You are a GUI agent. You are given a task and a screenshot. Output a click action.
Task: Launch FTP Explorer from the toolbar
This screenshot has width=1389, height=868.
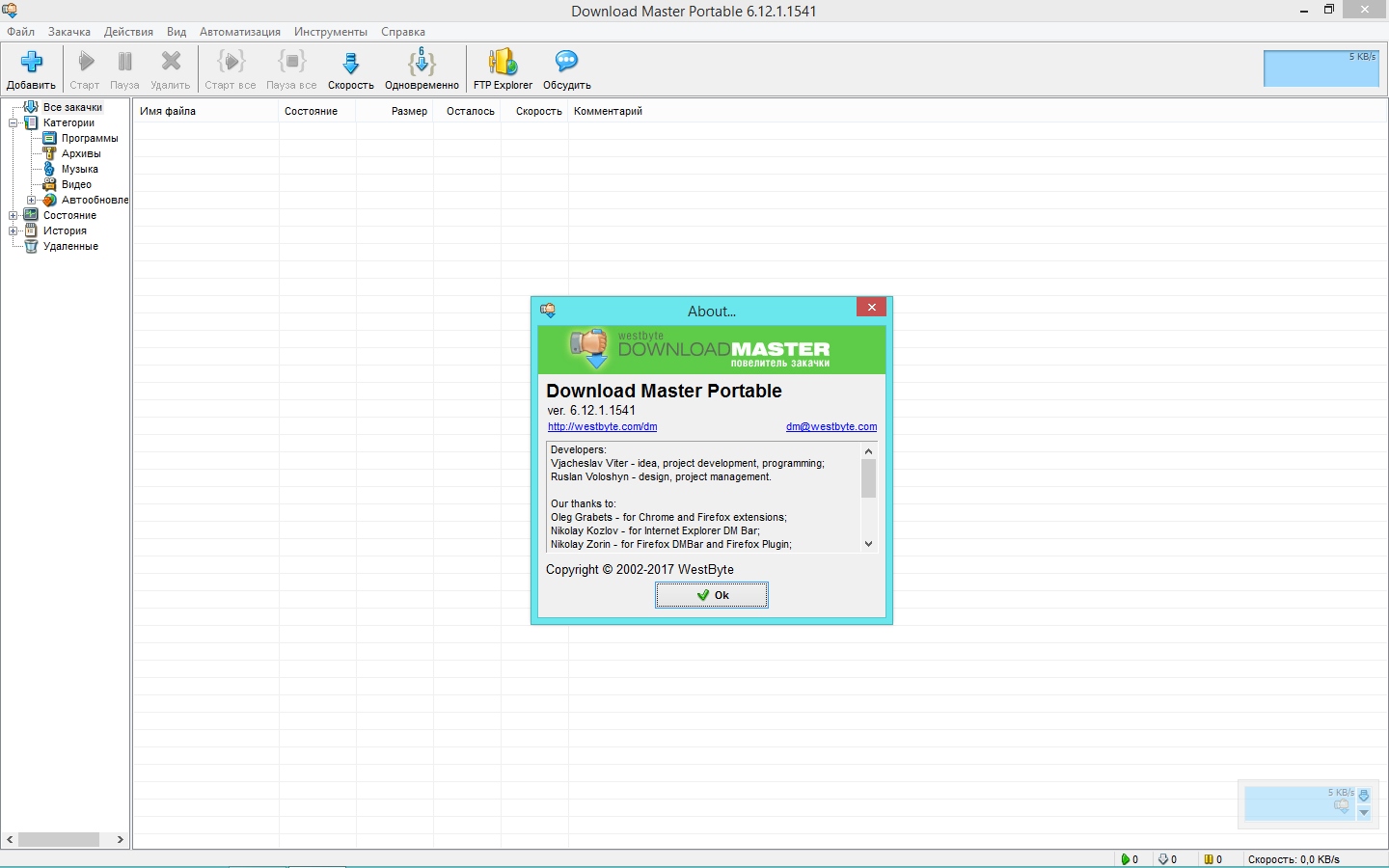tap(503, 62)
